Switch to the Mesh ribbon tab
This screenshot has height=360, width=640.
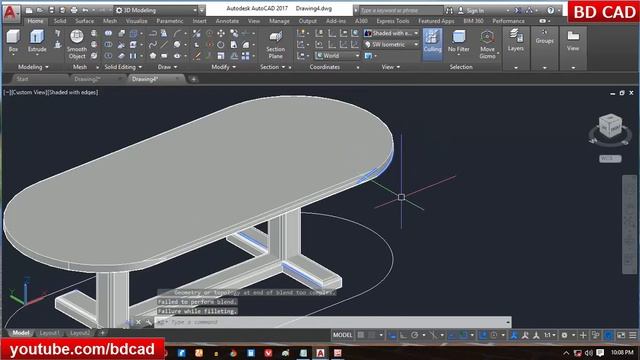click(110, 21)
